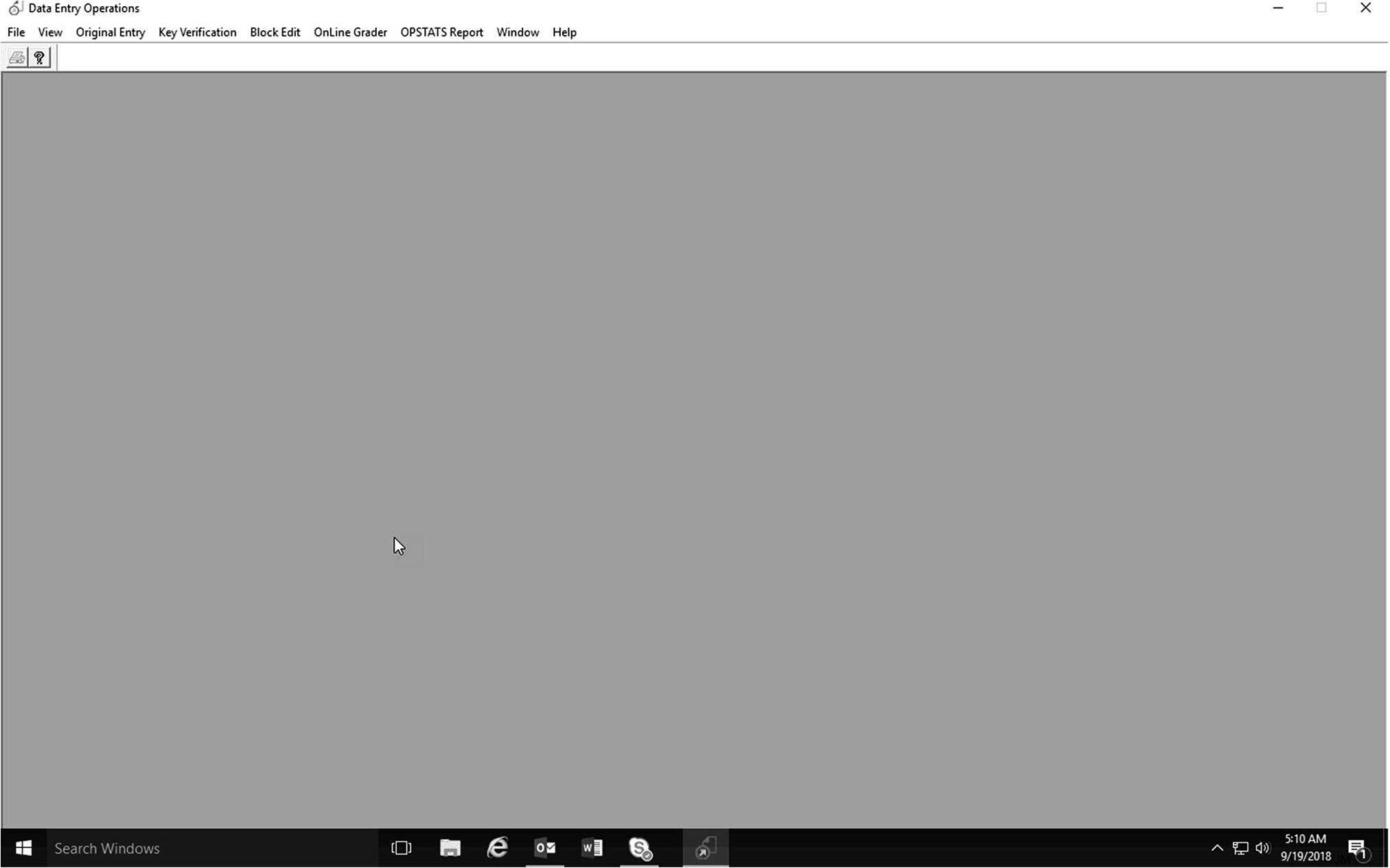This screenshot has height=868, width=1390.
Task: Show hidden system tray icons
Action: tap(1217, 848)
